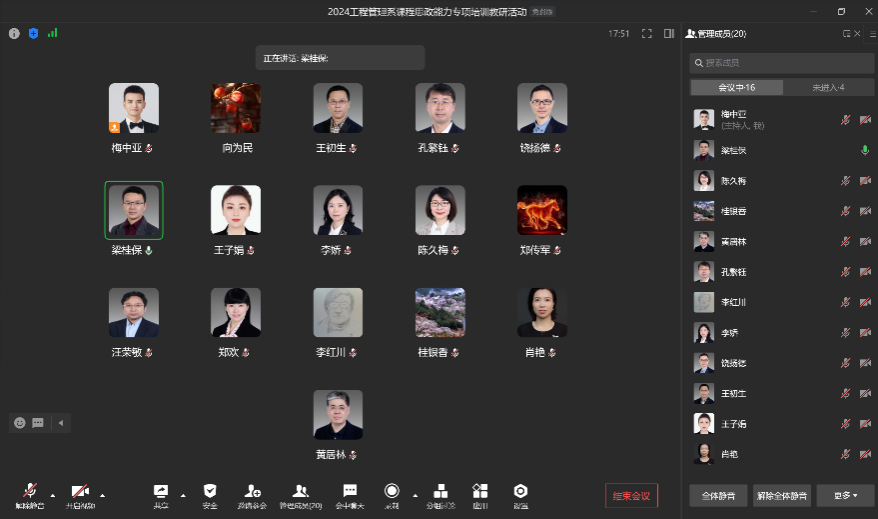Open the emoji reaction smiley icon

click(x=19, y=423)
